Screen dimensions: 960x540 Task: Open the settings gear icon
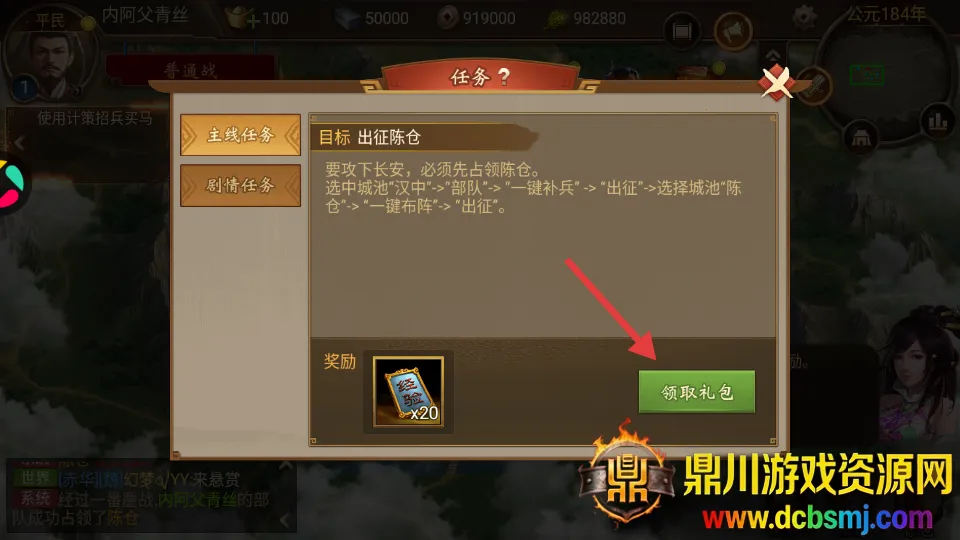[x=804, y=17]
